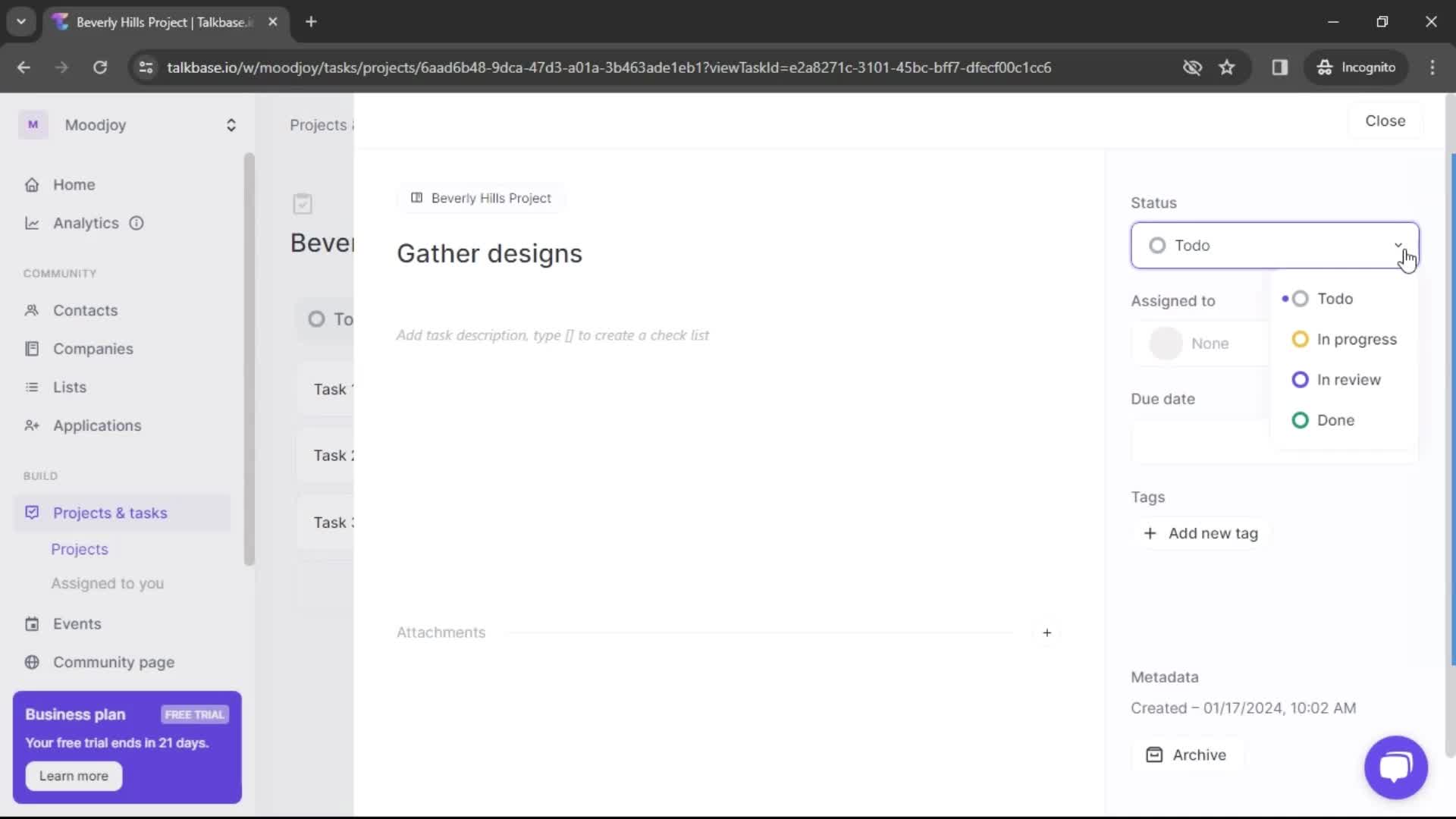Viewport: 1456px width, 819px height.
Task: Click Learn more button for Business plan
Action: point(73,775)
